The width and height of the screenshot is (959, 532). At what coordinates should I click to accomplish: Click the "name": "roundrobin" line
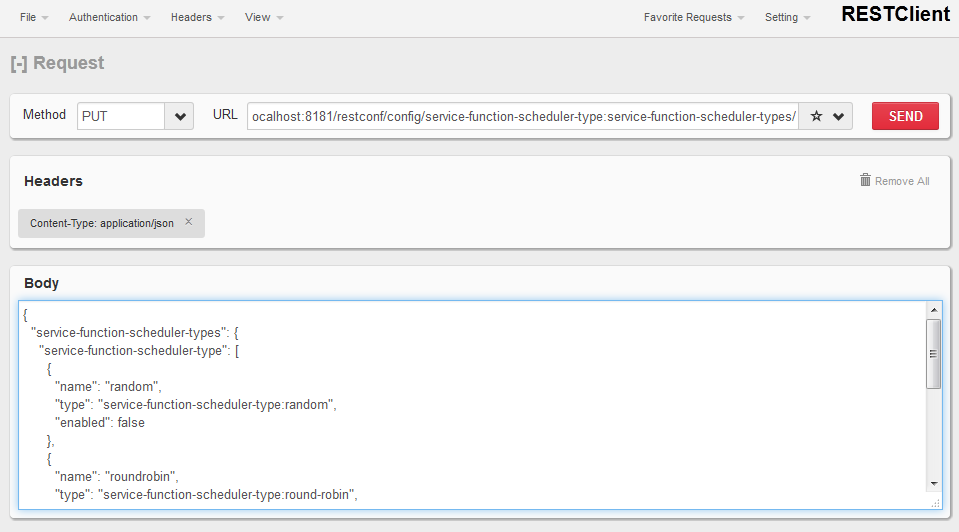click(x=117, y=476)
